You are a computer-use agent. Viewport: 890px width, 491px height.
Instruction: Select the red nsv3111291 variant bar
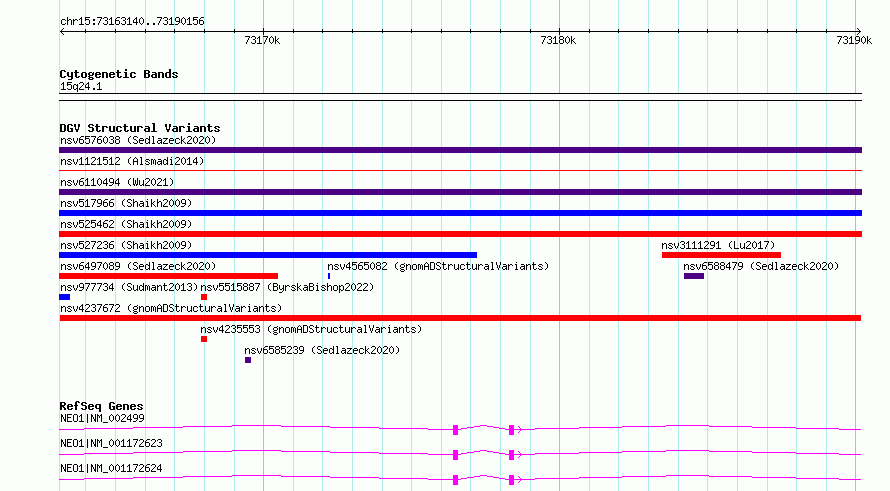721,255
